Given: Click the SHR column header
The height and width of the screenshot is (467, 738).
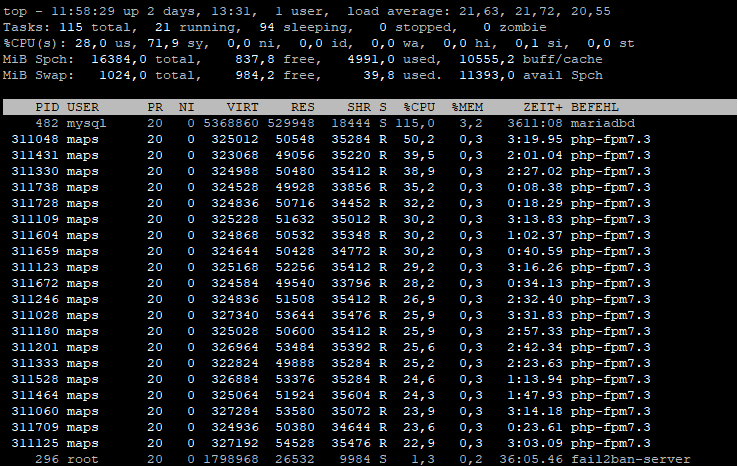Looking at the screenshot, I should point(359,107).
